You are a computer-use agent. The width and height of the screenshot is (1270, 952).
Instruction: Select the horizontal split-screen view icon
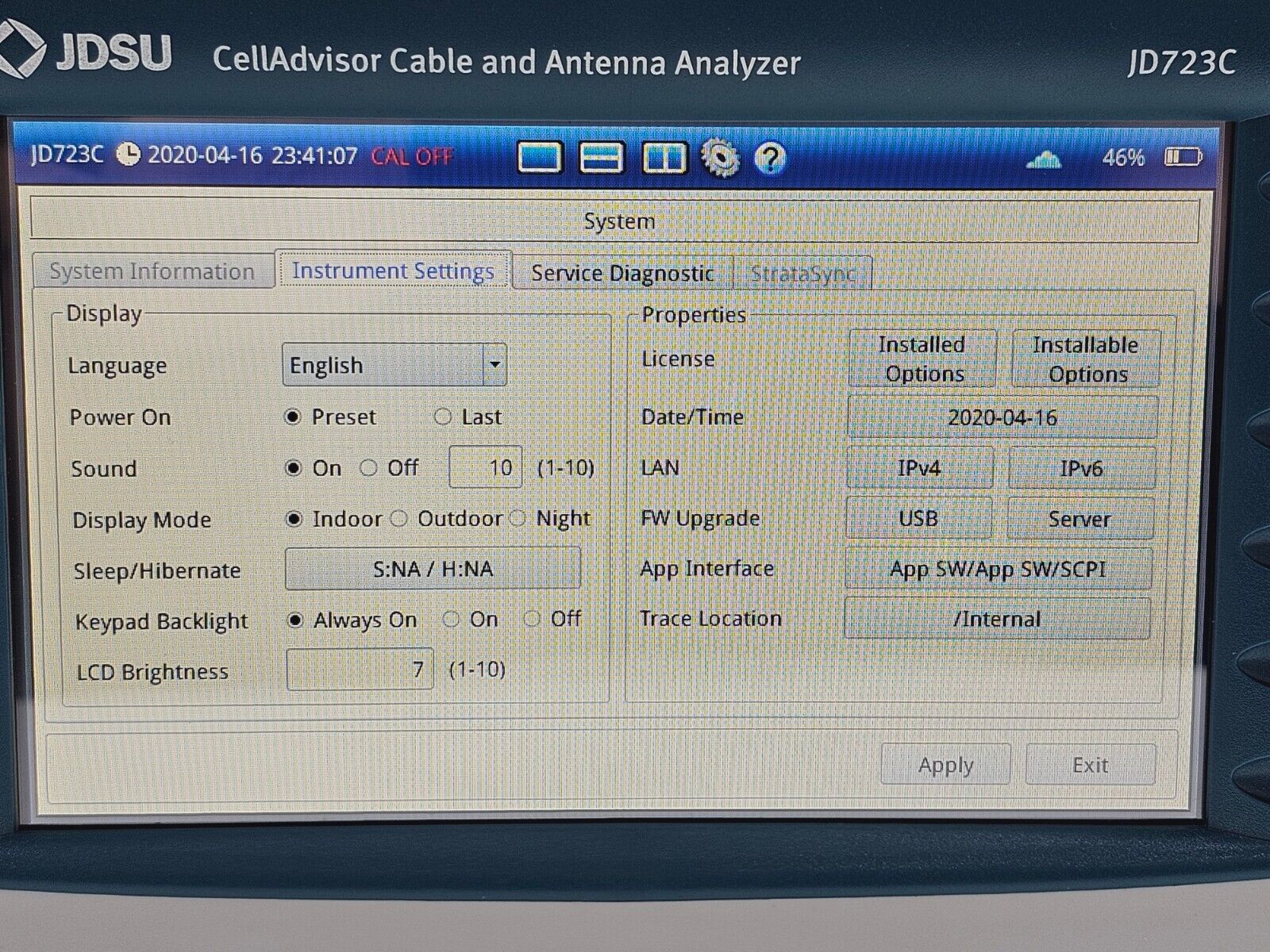[602, 157]
